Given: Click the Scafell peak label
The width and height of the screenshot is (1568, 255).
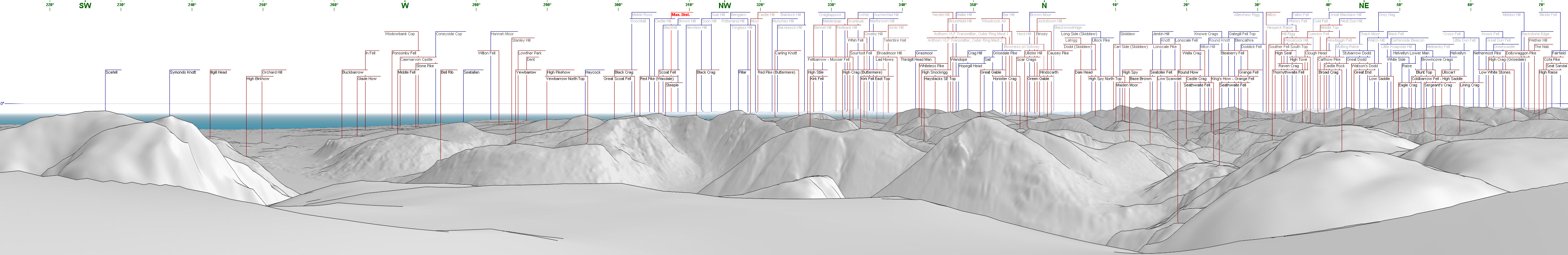Looking at the screenshot, I should click(x=112, y=73).
